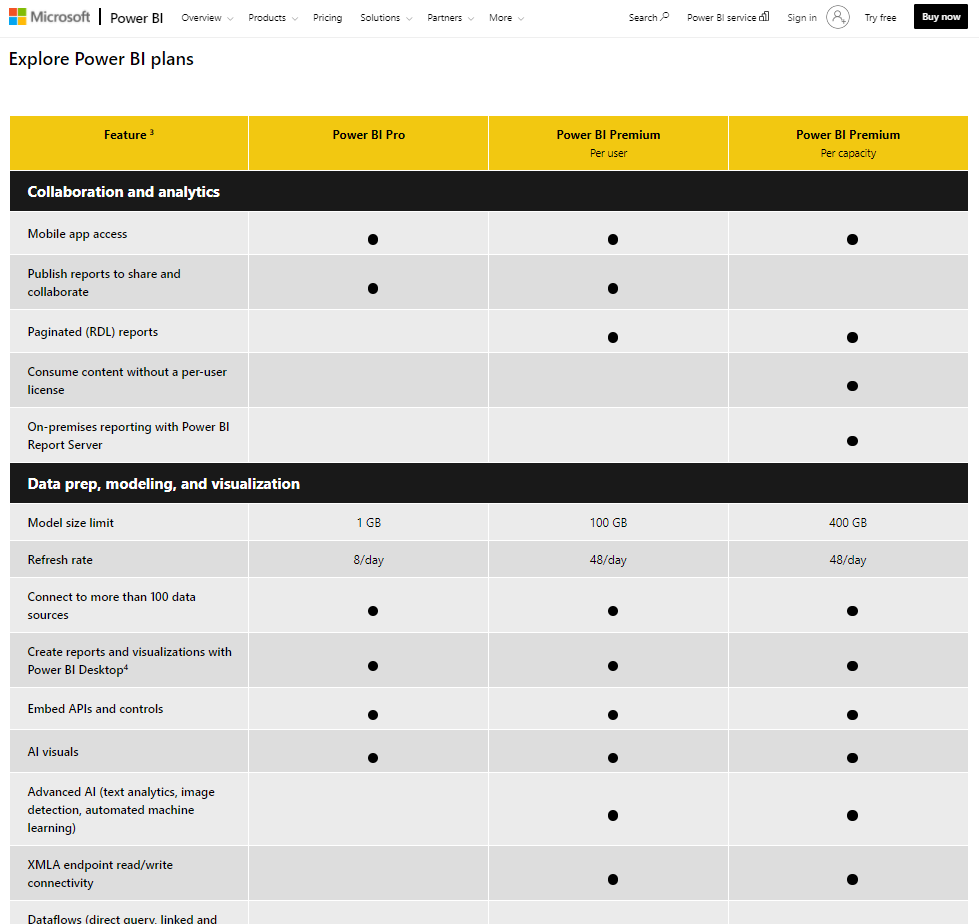Go to Power BI home link

coord(136,18)
